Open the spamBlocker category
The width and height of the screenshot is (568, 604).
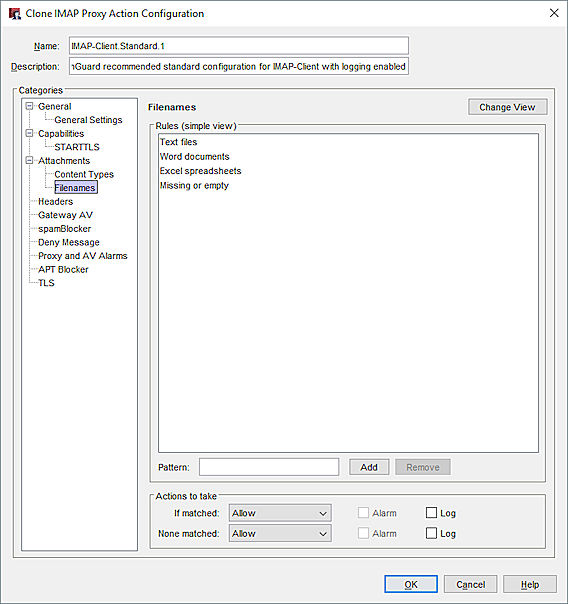[64, 228]
